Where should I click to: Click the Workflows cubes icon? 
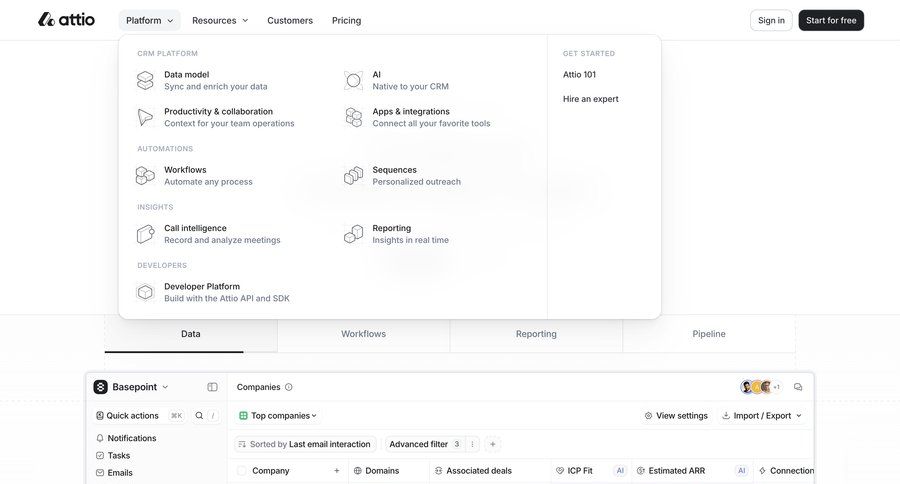(x=145, y=176)
